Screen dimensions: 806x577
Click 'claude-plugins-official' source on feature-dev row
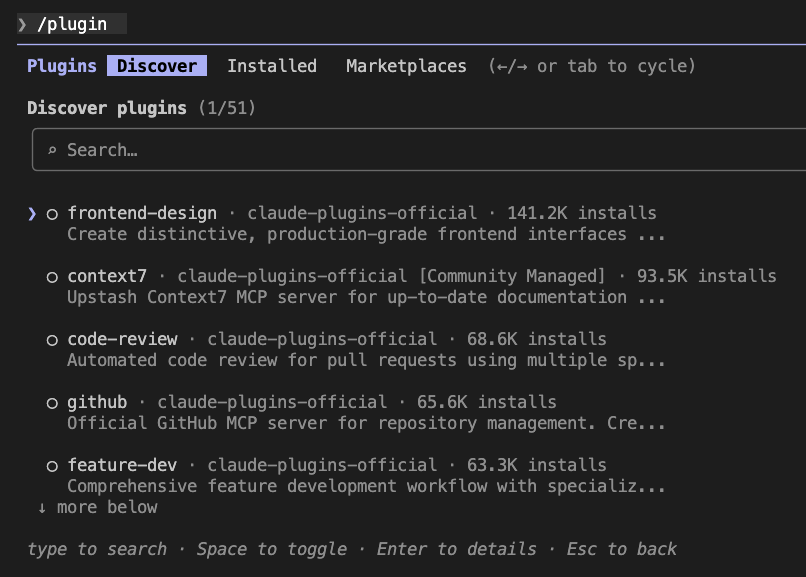tap(322, 465)
